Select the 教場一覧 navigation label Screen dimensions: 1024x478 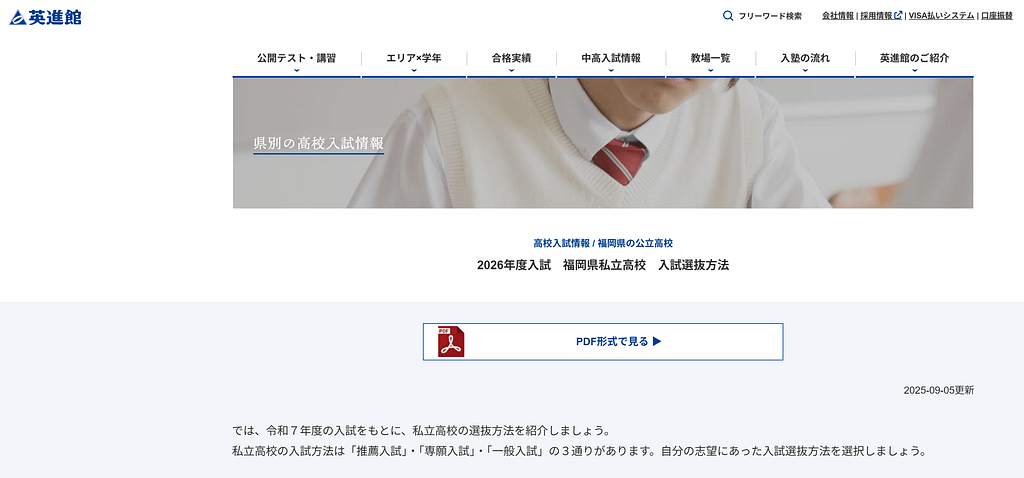pyautogui.click(x=710, y=58)
